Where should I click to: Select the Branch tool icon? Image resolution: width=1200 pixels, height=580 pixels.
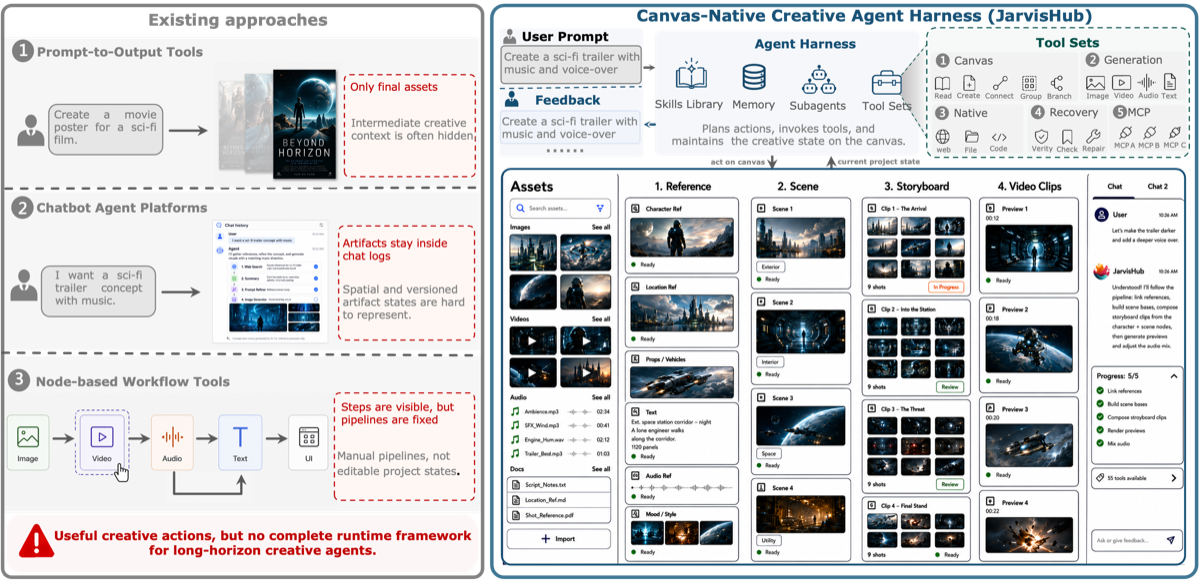tap(1058, 83)
